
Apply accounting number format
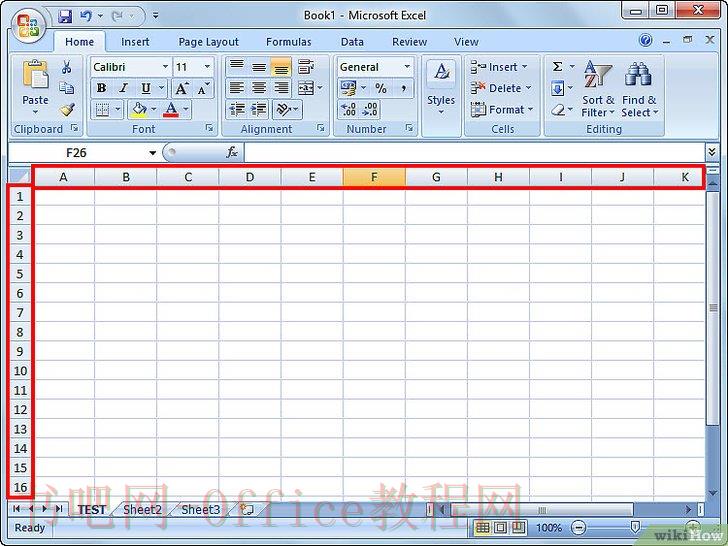point(349,87)
